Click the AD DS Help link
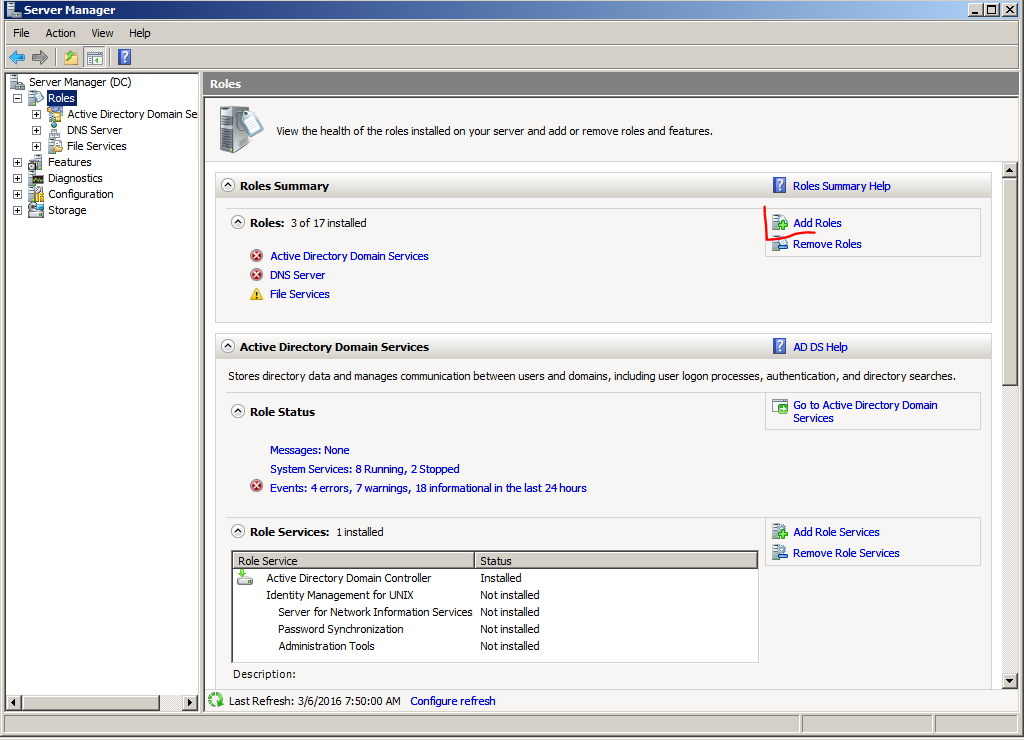1024x740 pixels. coord(820,347)
